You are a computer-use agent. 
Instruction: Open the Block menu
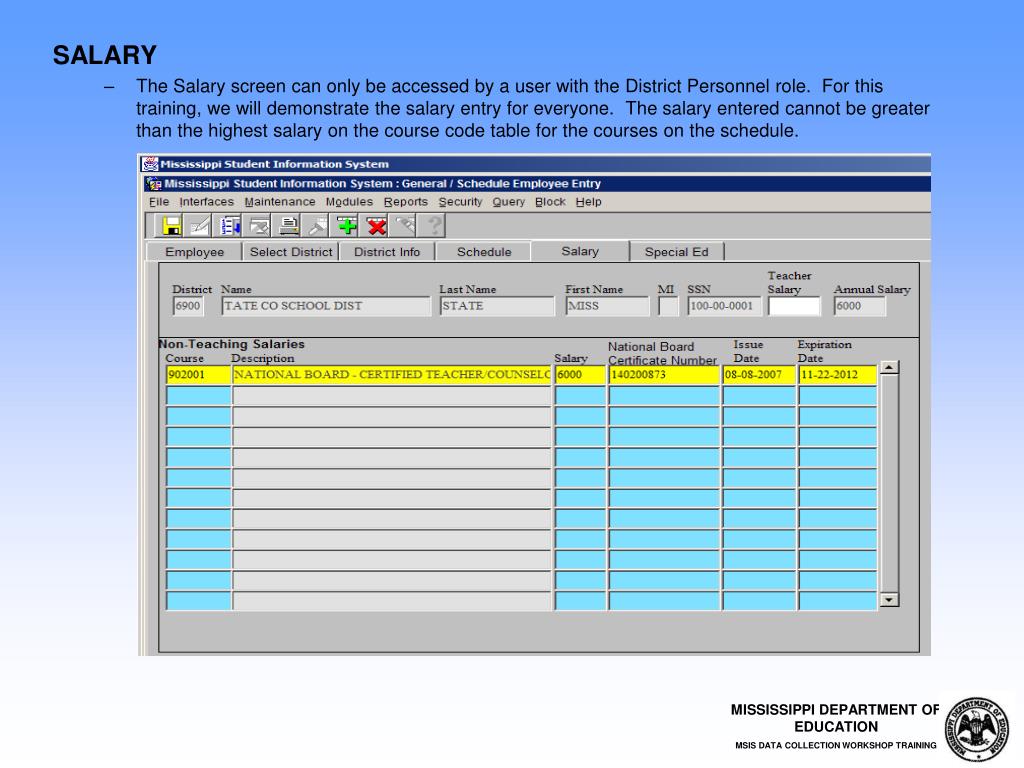(550, 202)
